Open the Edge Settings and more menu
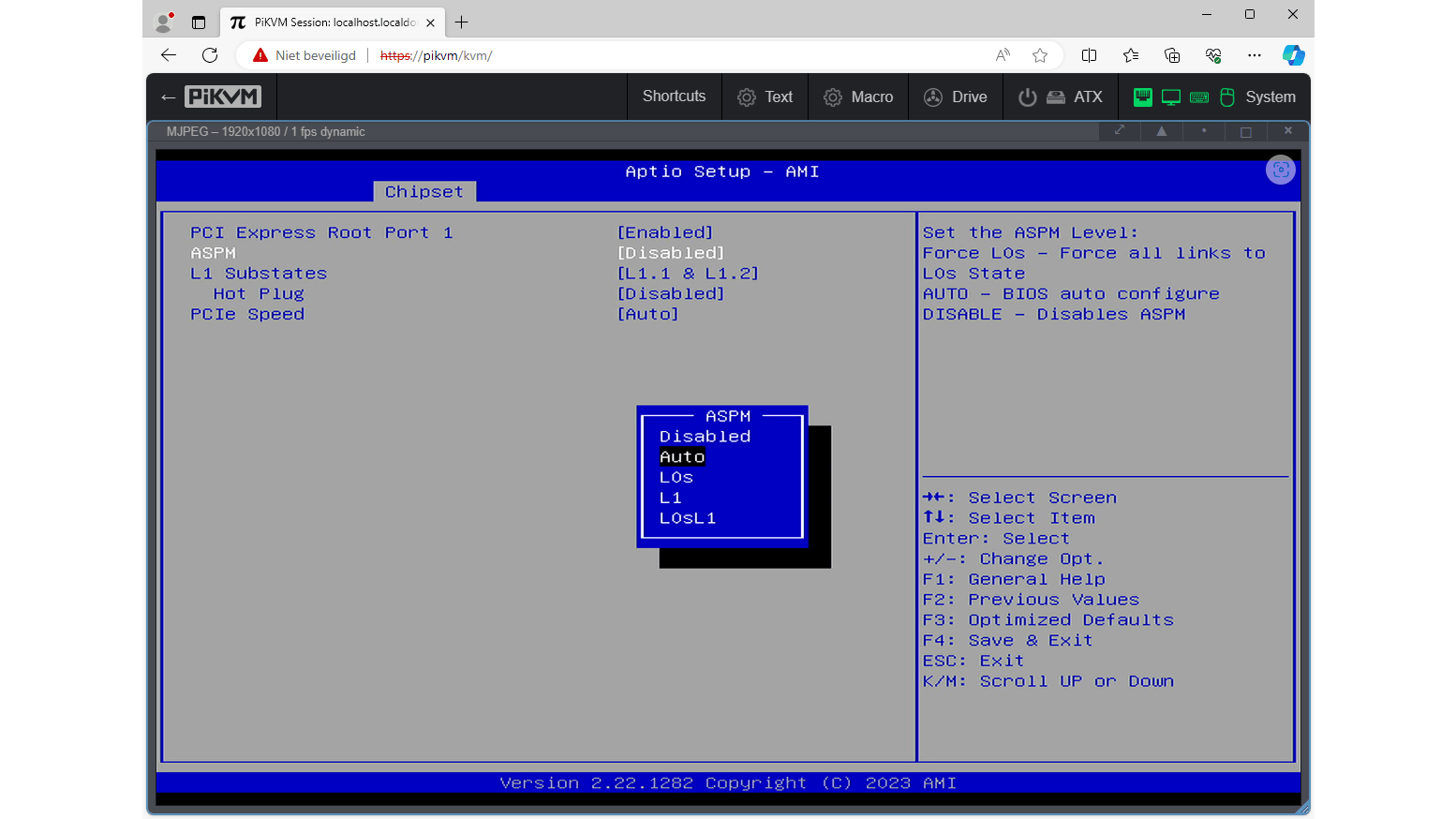 [1255, 55]
